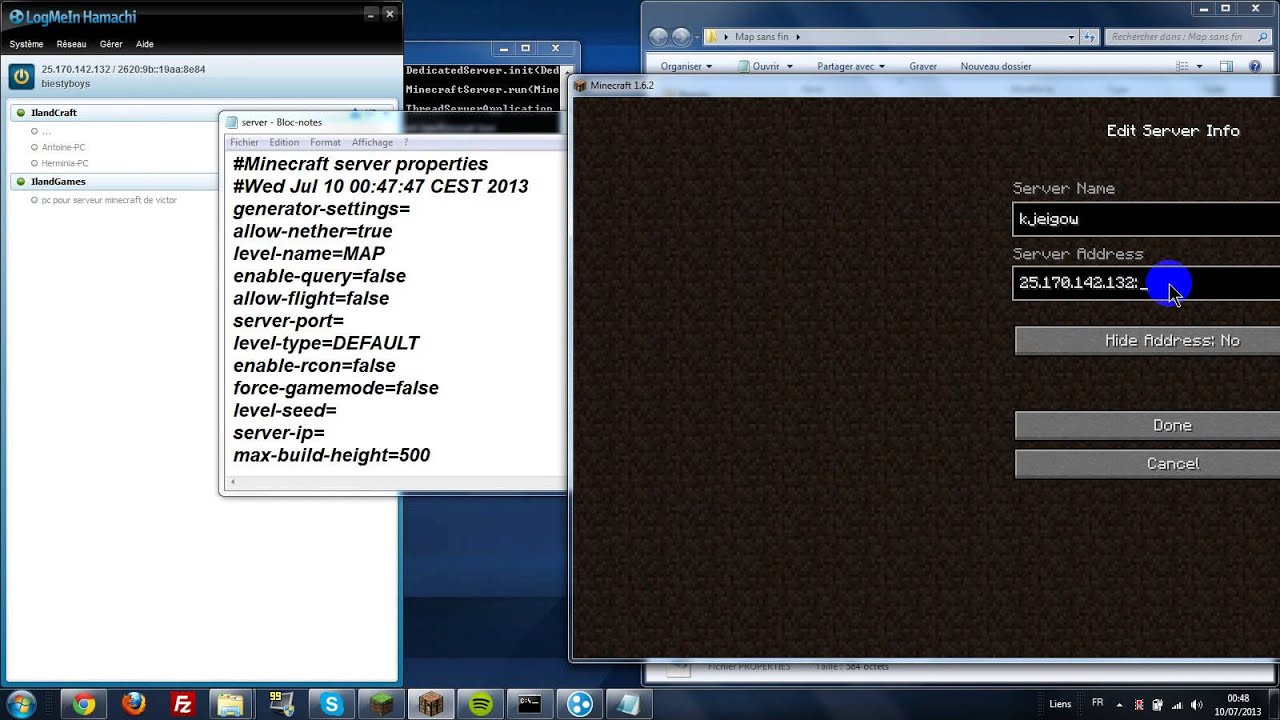This screenshot has width=1280, height=720.
Task: Click Cancel in Edit Server Info
Action: click(x=1148, y=464)
